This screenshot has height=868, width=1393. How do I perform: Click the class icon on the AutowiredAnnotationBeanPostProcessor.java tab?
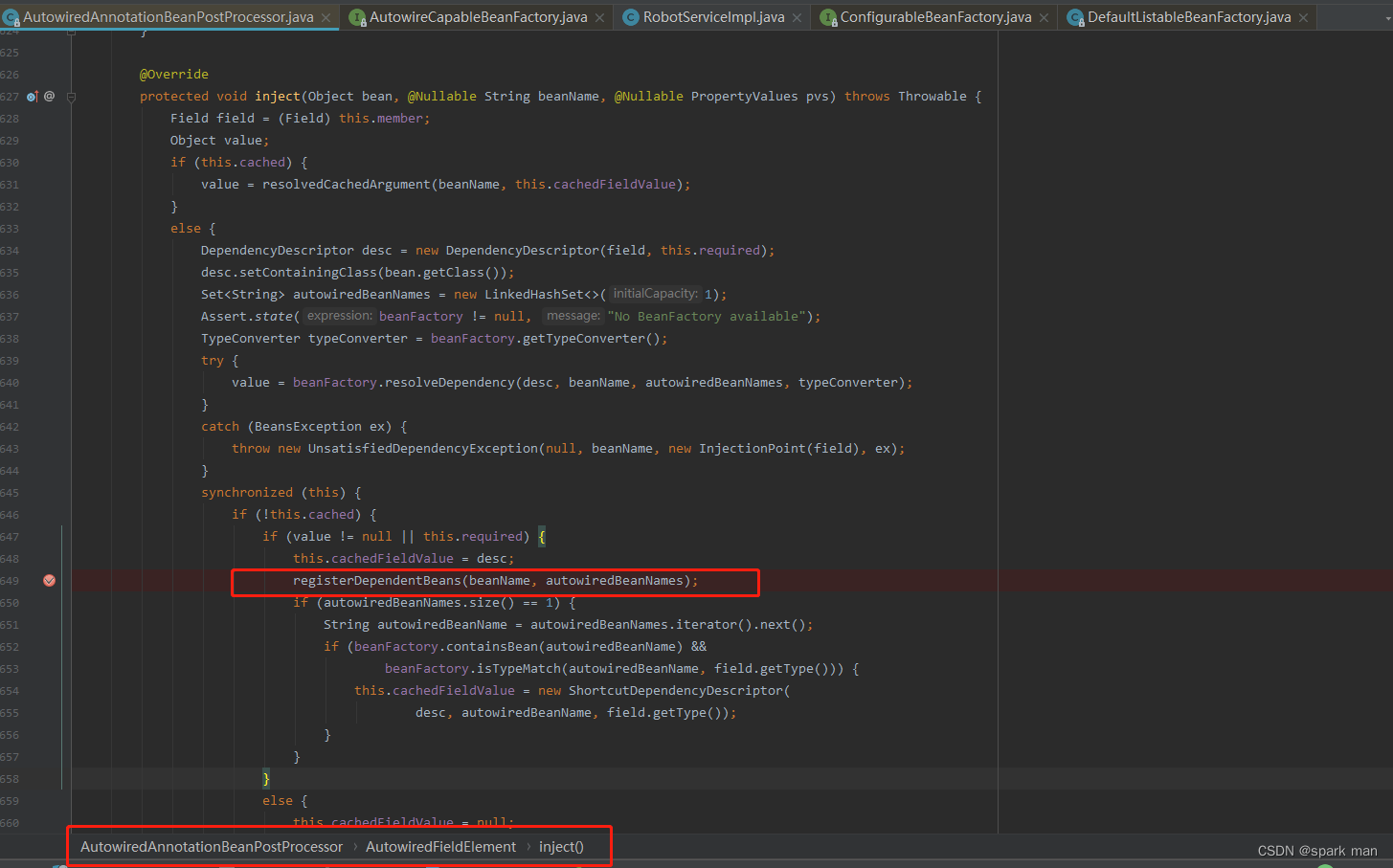tap(11, 17)
